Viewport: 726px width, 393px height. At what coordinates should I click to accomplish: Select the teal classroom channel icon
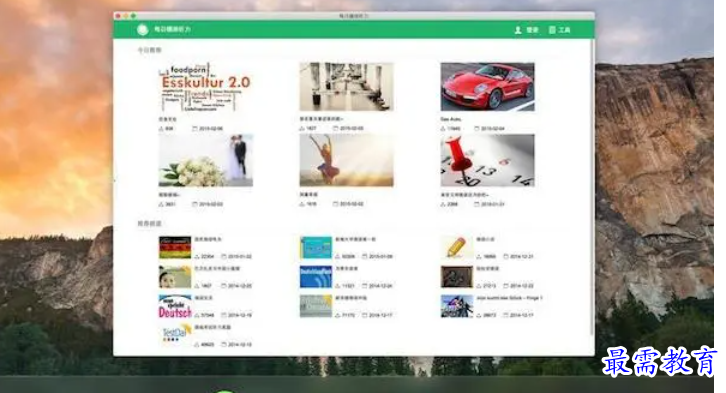(316, 248)
